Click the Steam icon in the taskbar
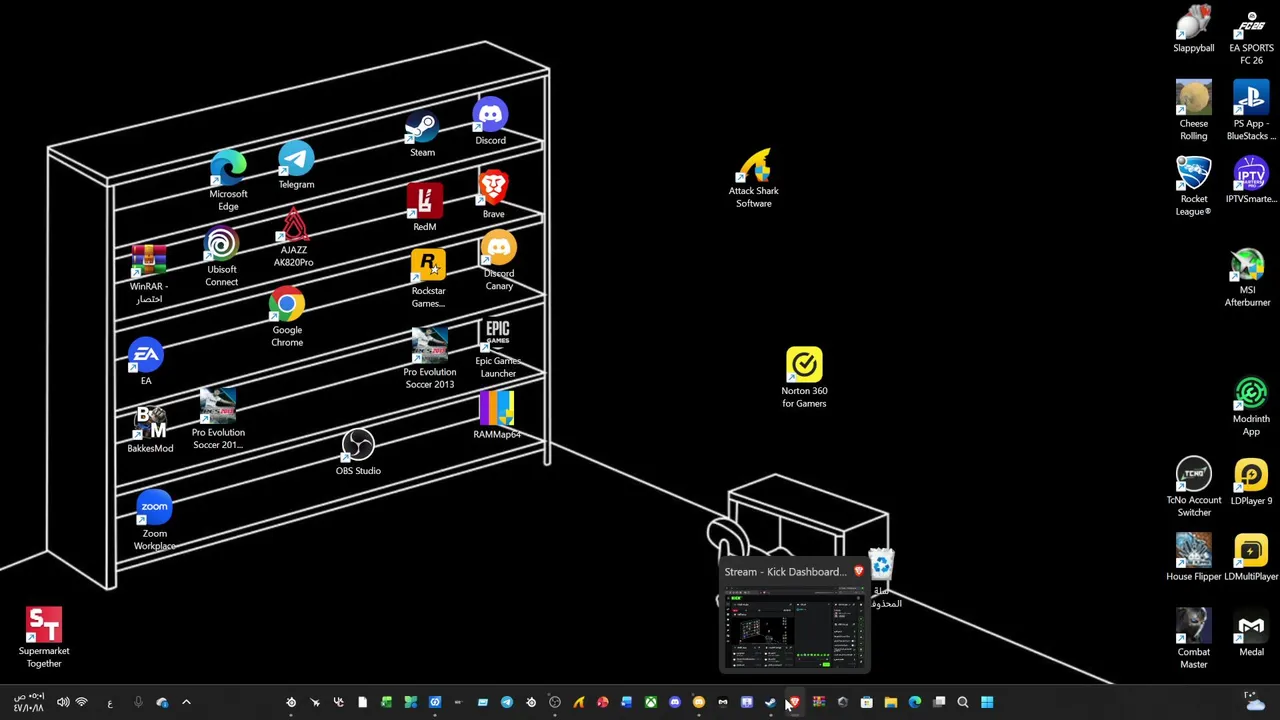Viewport: 1280px width, 720px height. [x=771, y=702]
